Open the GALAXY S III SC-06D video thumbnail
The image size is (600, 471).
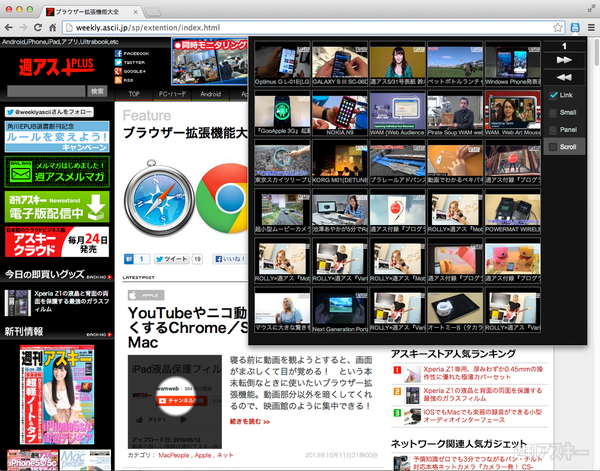pos(340,64)
